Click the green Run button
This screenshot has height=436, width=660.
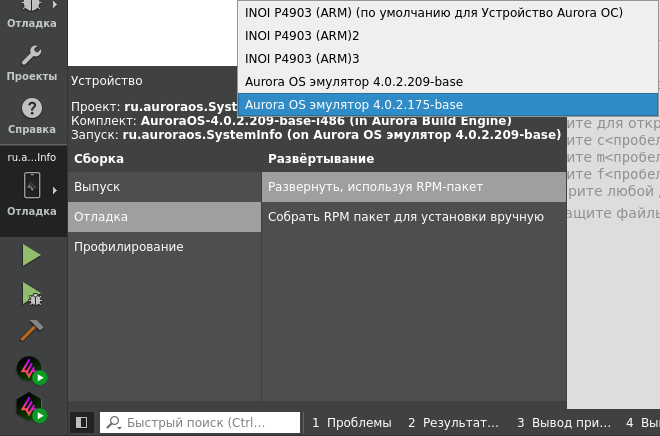click(32, 255)
